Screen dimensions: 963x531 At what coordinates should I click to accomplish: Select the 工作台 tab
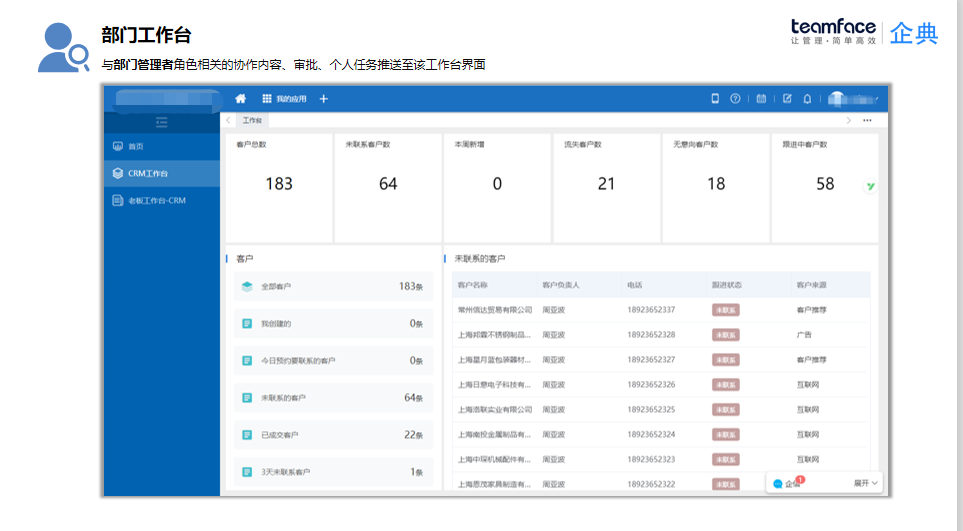pos(252,120)
